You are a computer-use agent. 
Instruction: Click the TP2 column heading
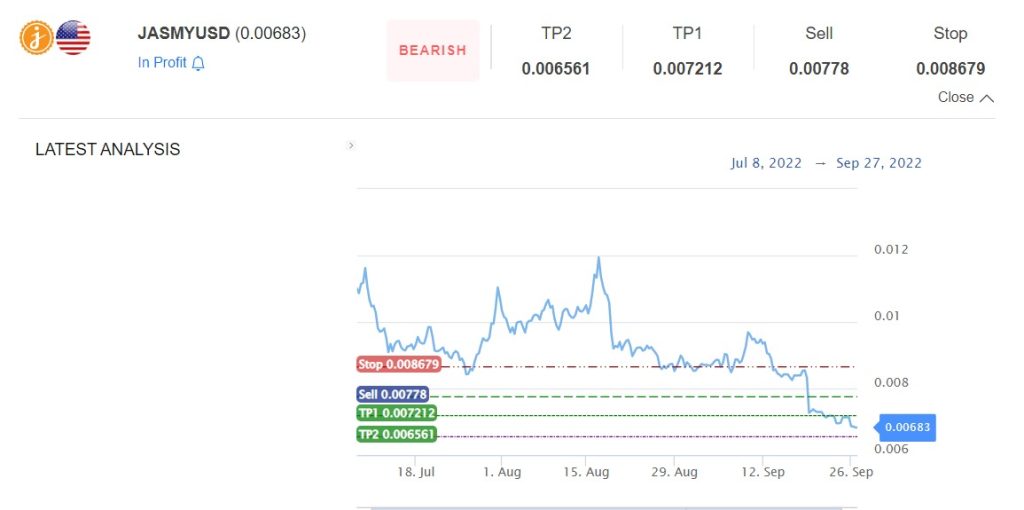[556, 33]
